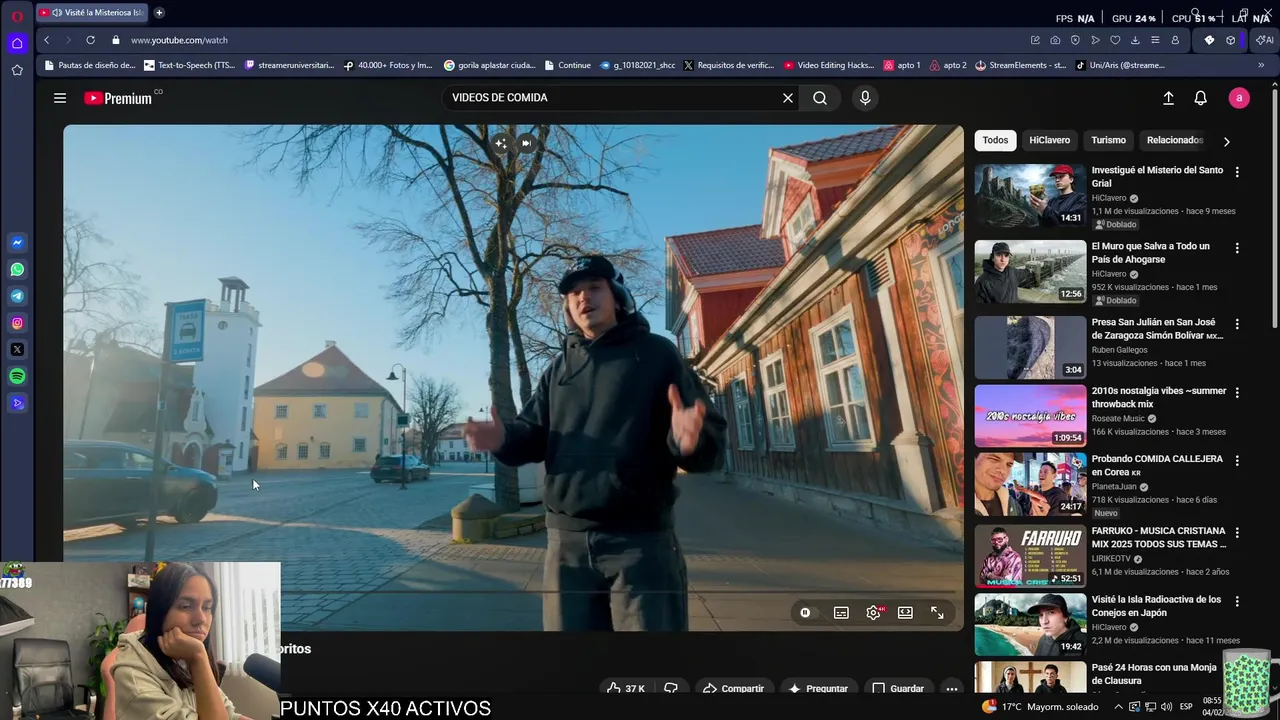Clear the search text with X

pyautogui.click(x=788, y=98)
